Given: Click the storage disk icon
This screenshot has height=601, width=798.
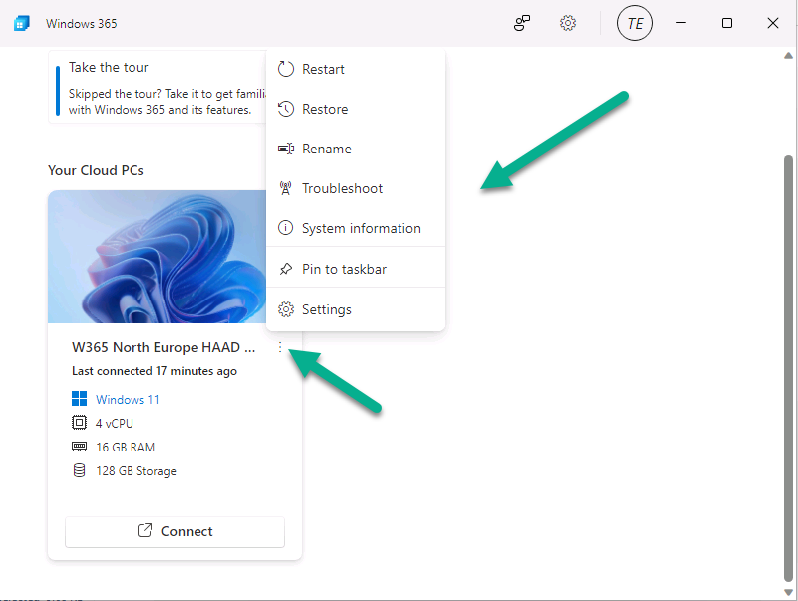Looking at the screenshot, I should pyautogui.click(x=79, y=470).
